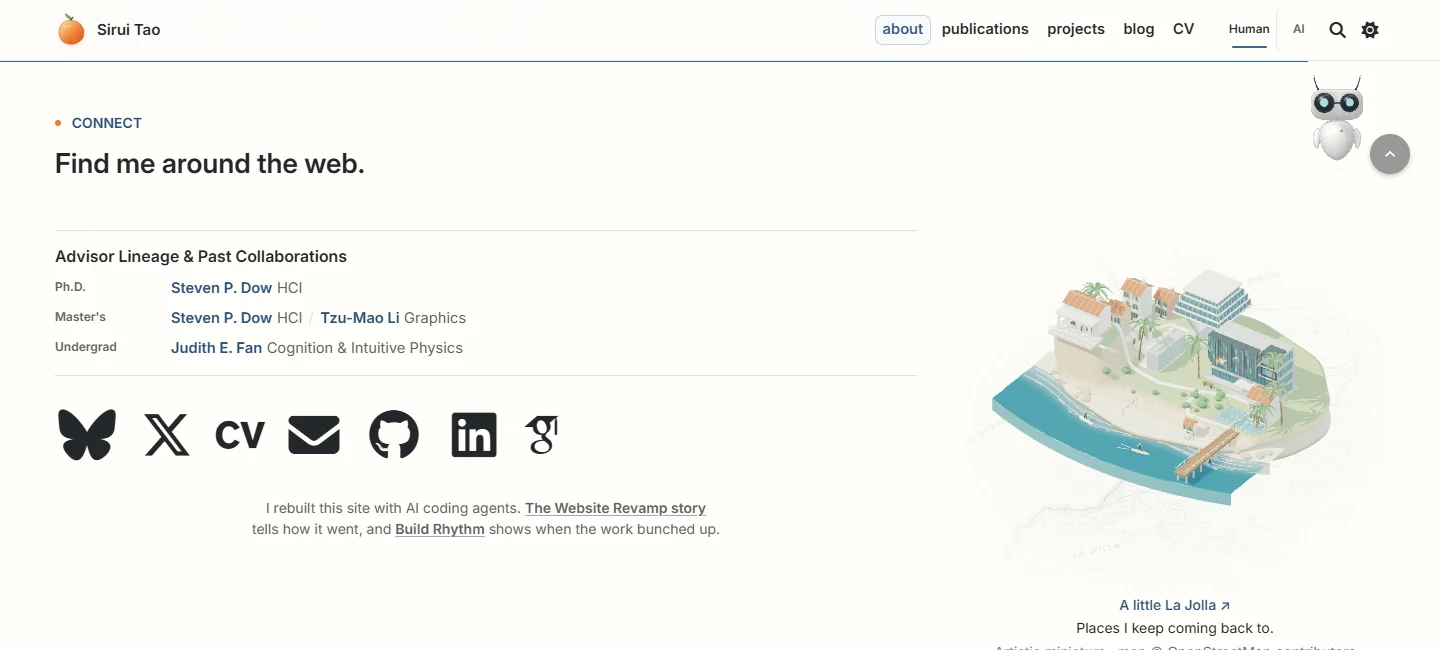Open the CV nav item
The image size is (1440, 650).
pyautogui.click(x=1184, y=29)
